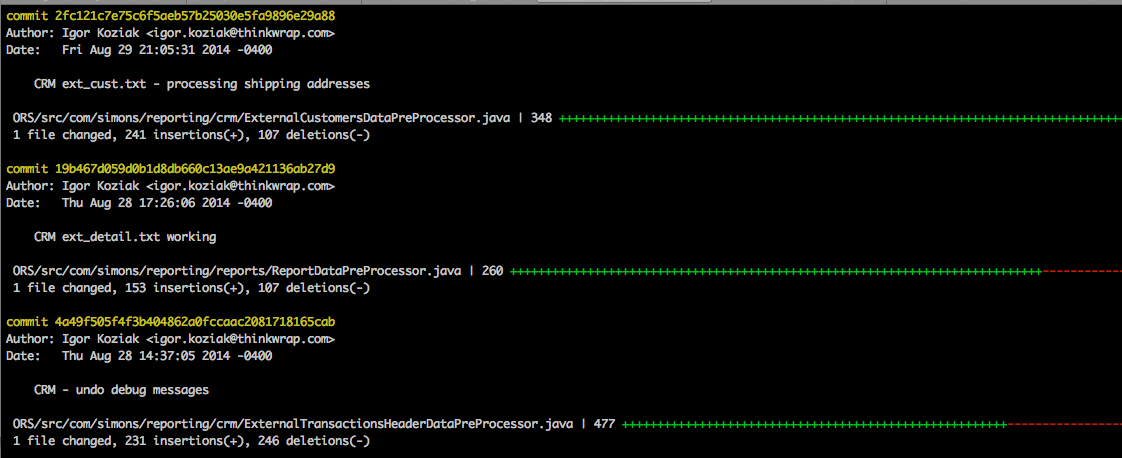Click the 348 change count number
Image resolution: width=1122 pixels, height=458 pixels.
point(541,118)
